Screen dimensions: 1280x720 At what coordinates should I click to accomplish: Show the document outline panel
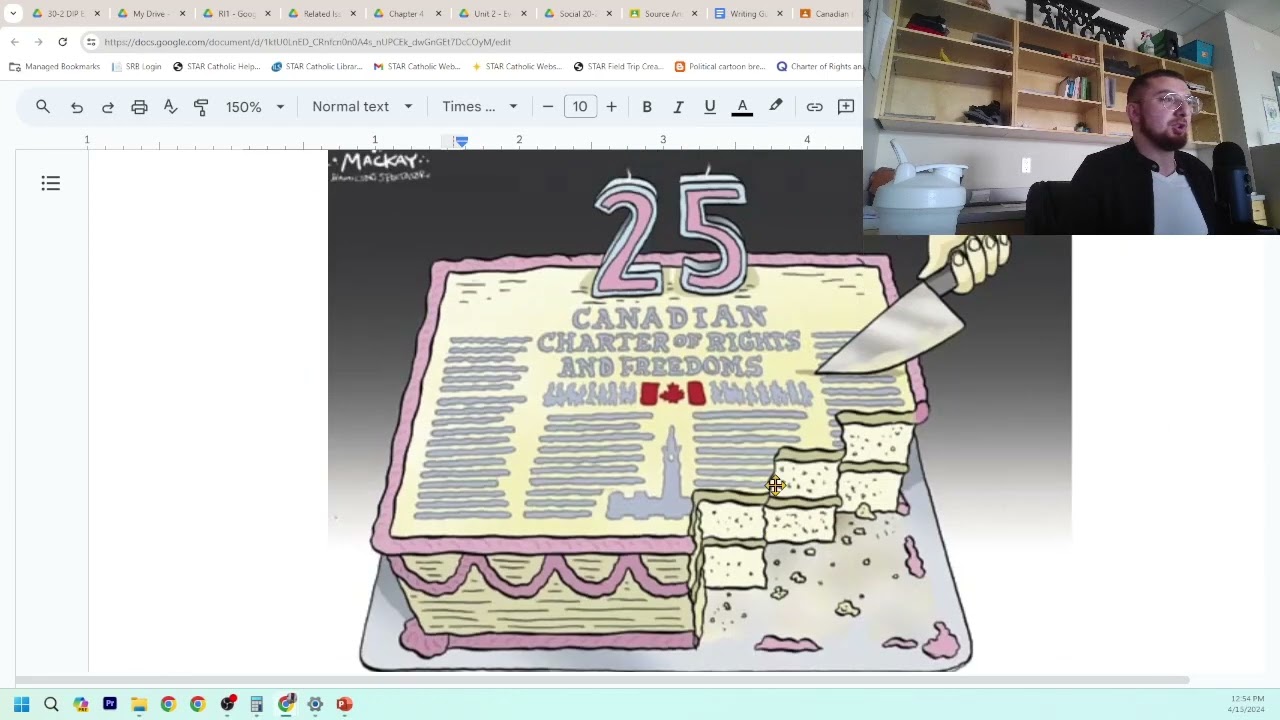pos(51,183)
